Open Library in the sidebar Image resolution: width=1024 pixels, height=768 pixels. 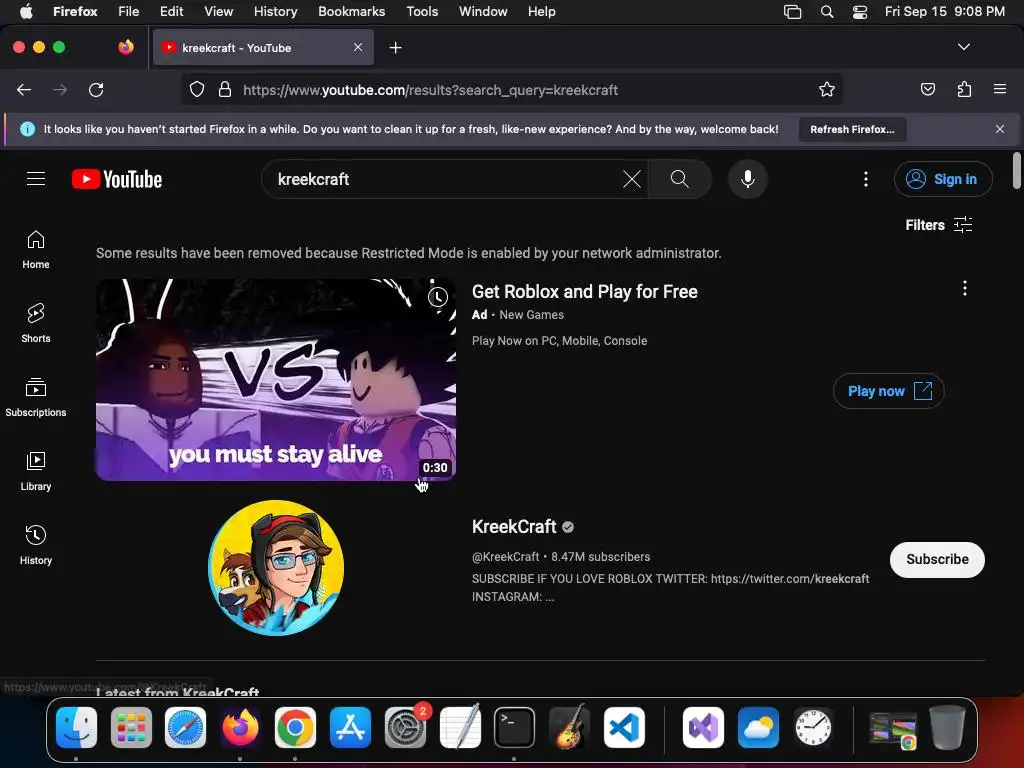(x=36, y=471)
